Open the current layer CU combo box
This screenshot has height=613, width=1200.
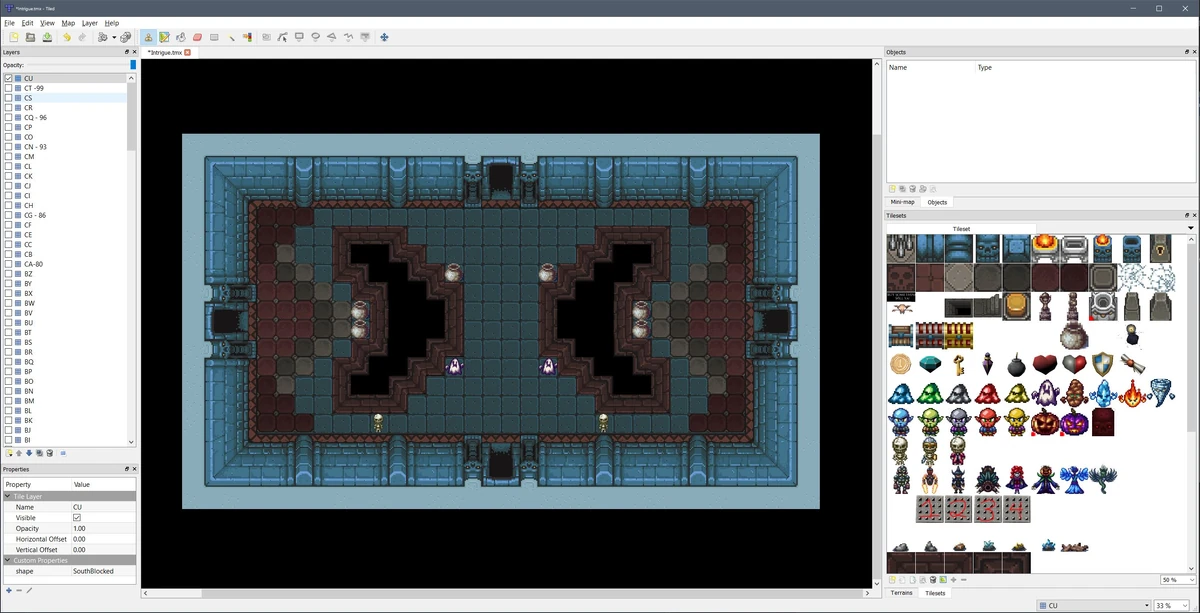pyautogui.click(x=1093, y=606)
